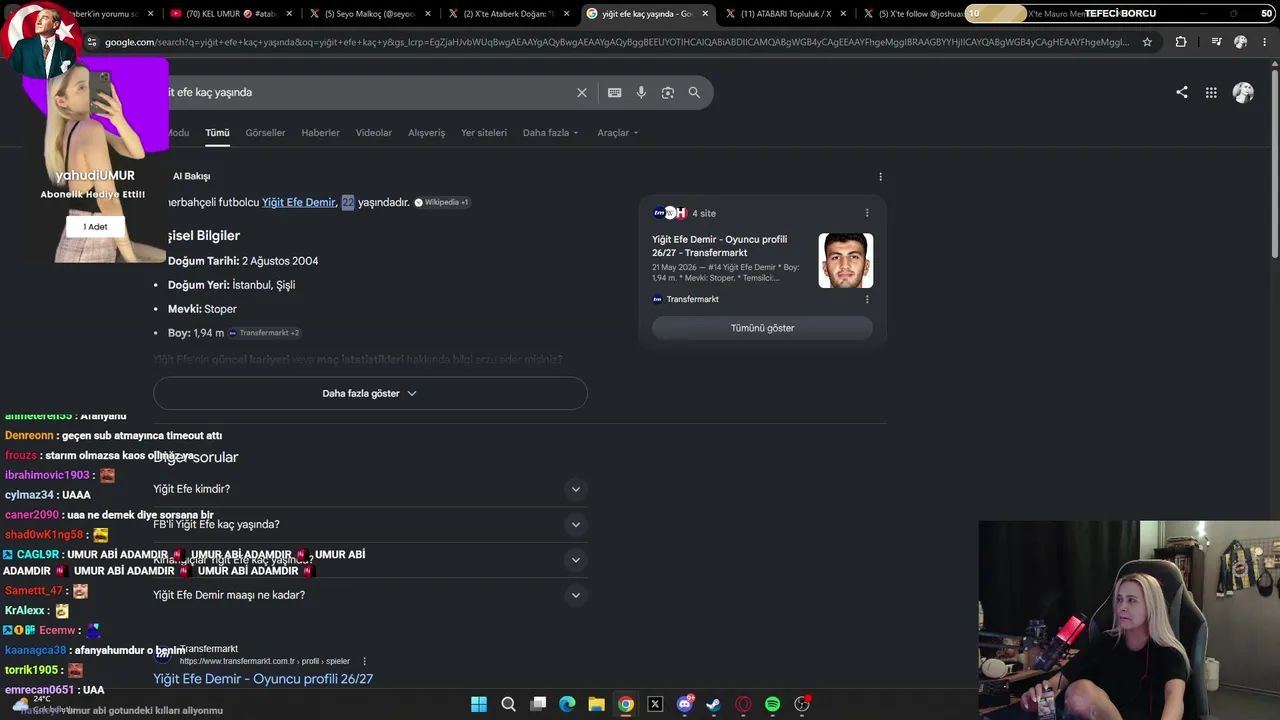Switch to the "Görseller" tab

pyautogui.click(x=265, y=133)
